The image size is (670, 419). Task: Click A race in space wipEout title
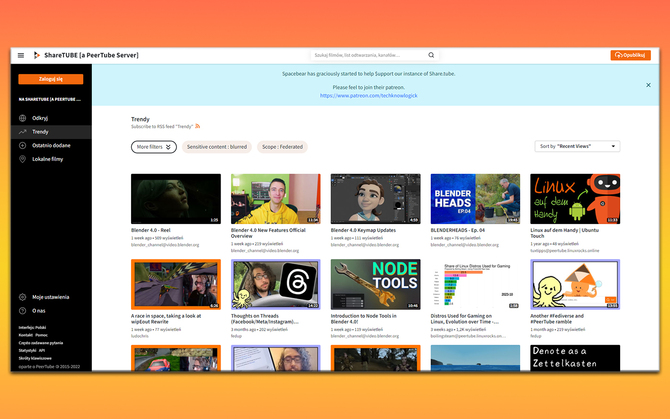pos(166,319)
